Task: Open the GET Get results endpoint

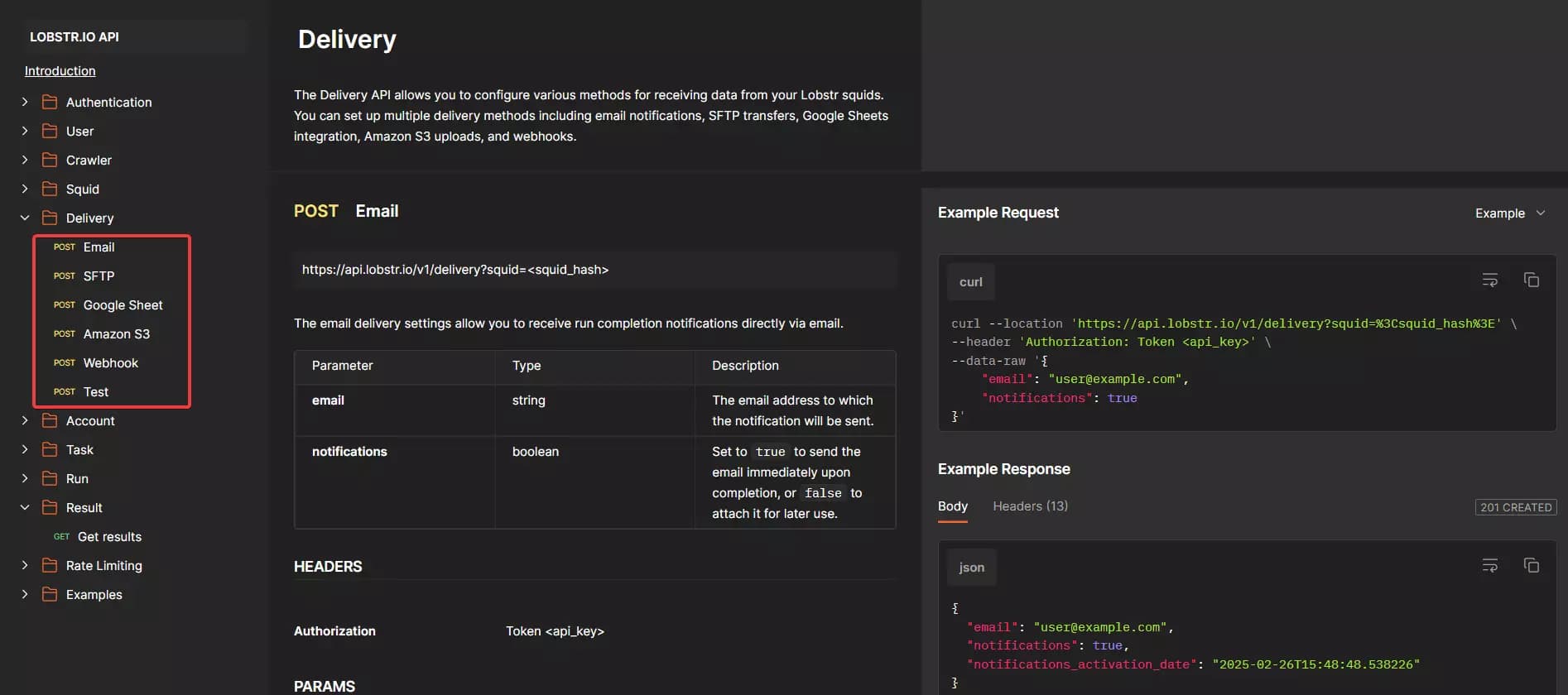Action: pyautogui.click(x=108, y=536)
